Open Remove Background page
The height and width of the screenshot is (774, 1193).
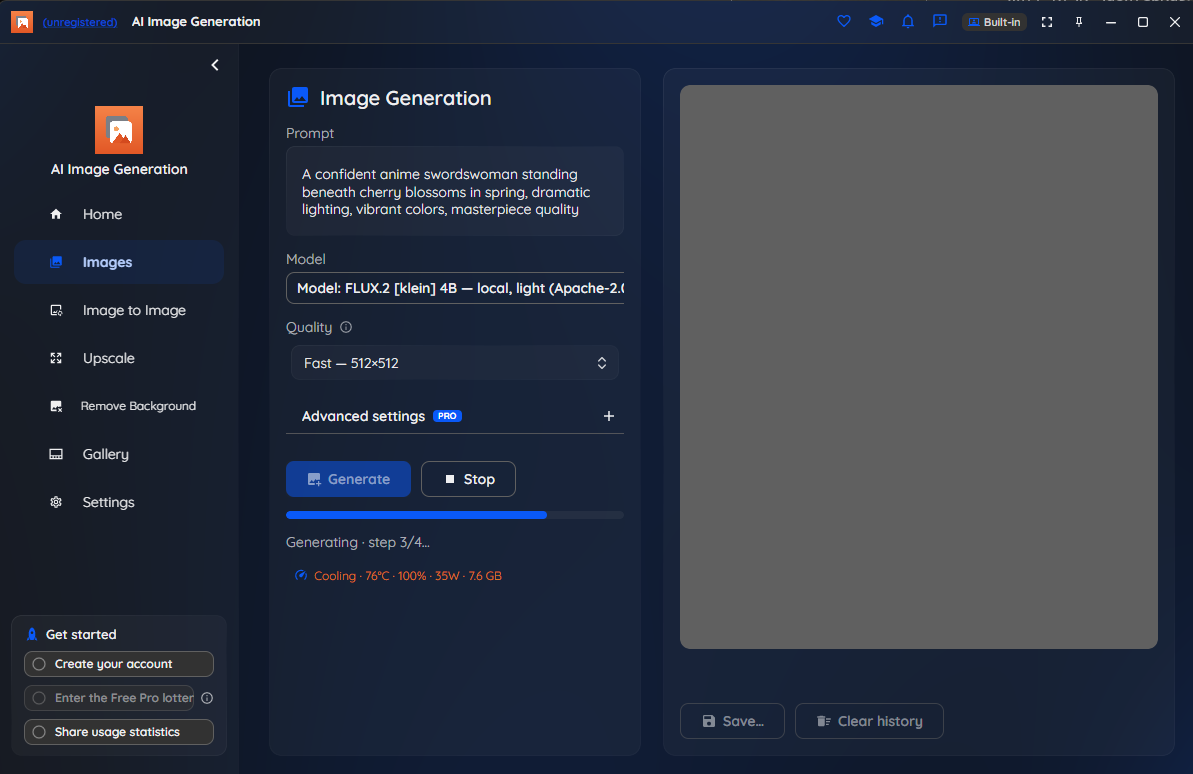[x=119, y=406]
